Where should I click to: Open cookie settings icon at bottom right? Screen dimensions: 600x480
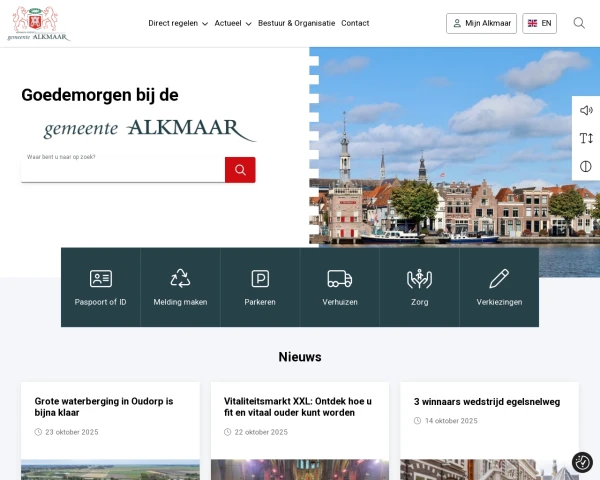582,462
